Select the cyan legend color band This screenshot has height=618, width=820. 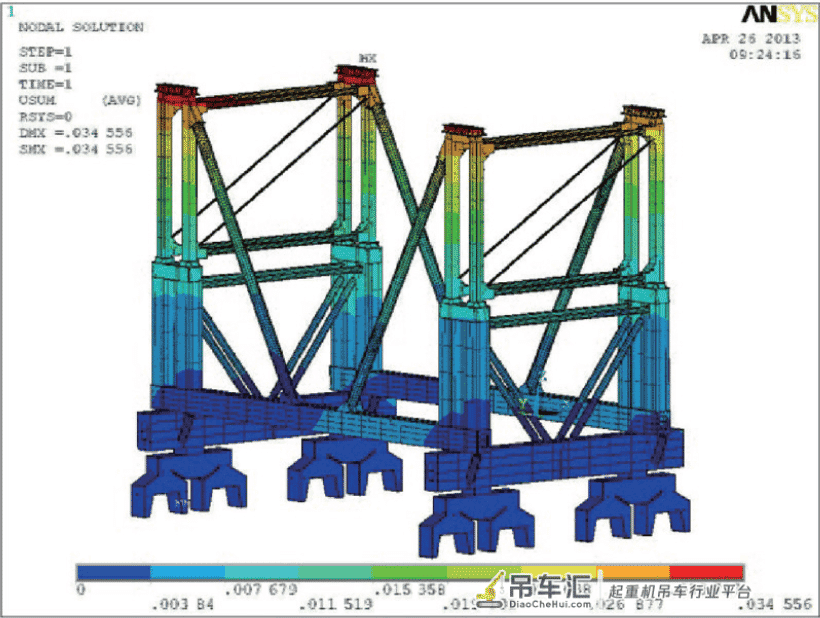(261, 572)
